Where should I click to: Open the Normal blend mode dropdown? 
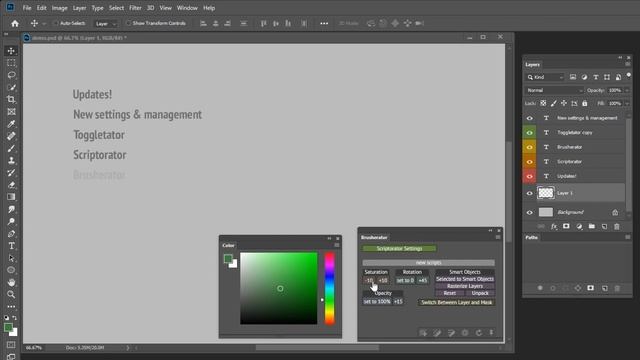[x=554, y=90]
